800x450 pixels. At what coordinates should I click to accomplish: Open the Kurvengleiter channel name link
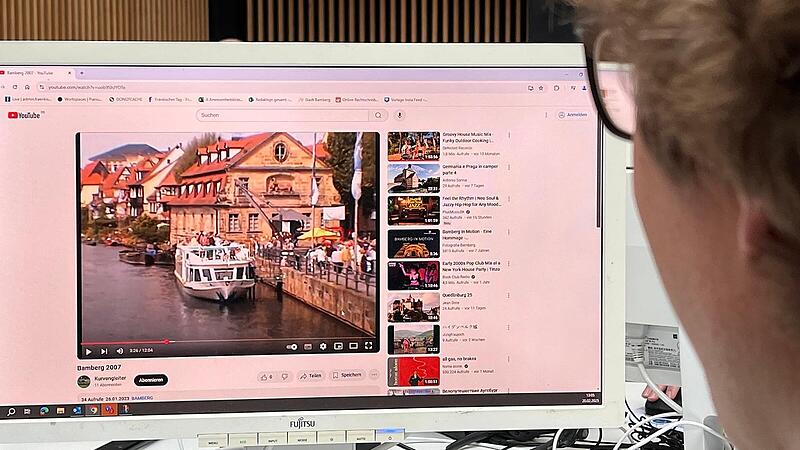(x=110, y=379)
